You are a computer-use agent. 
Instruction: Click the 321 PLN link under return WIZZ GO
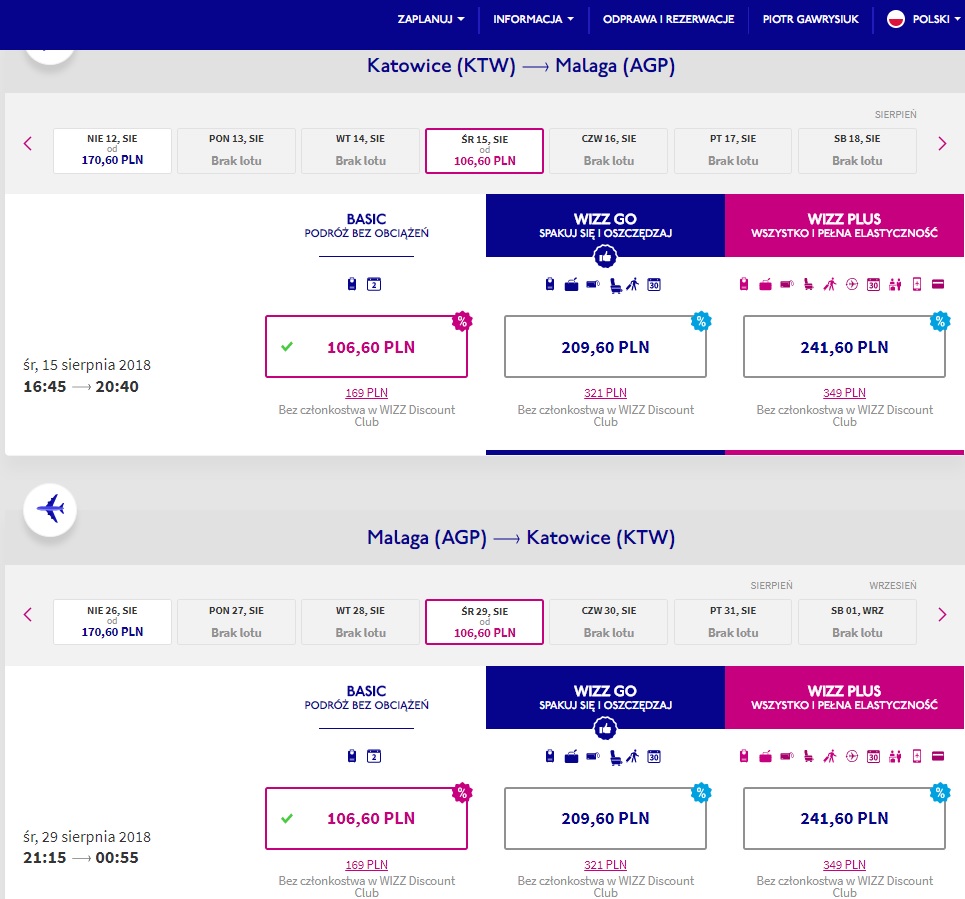605,865
